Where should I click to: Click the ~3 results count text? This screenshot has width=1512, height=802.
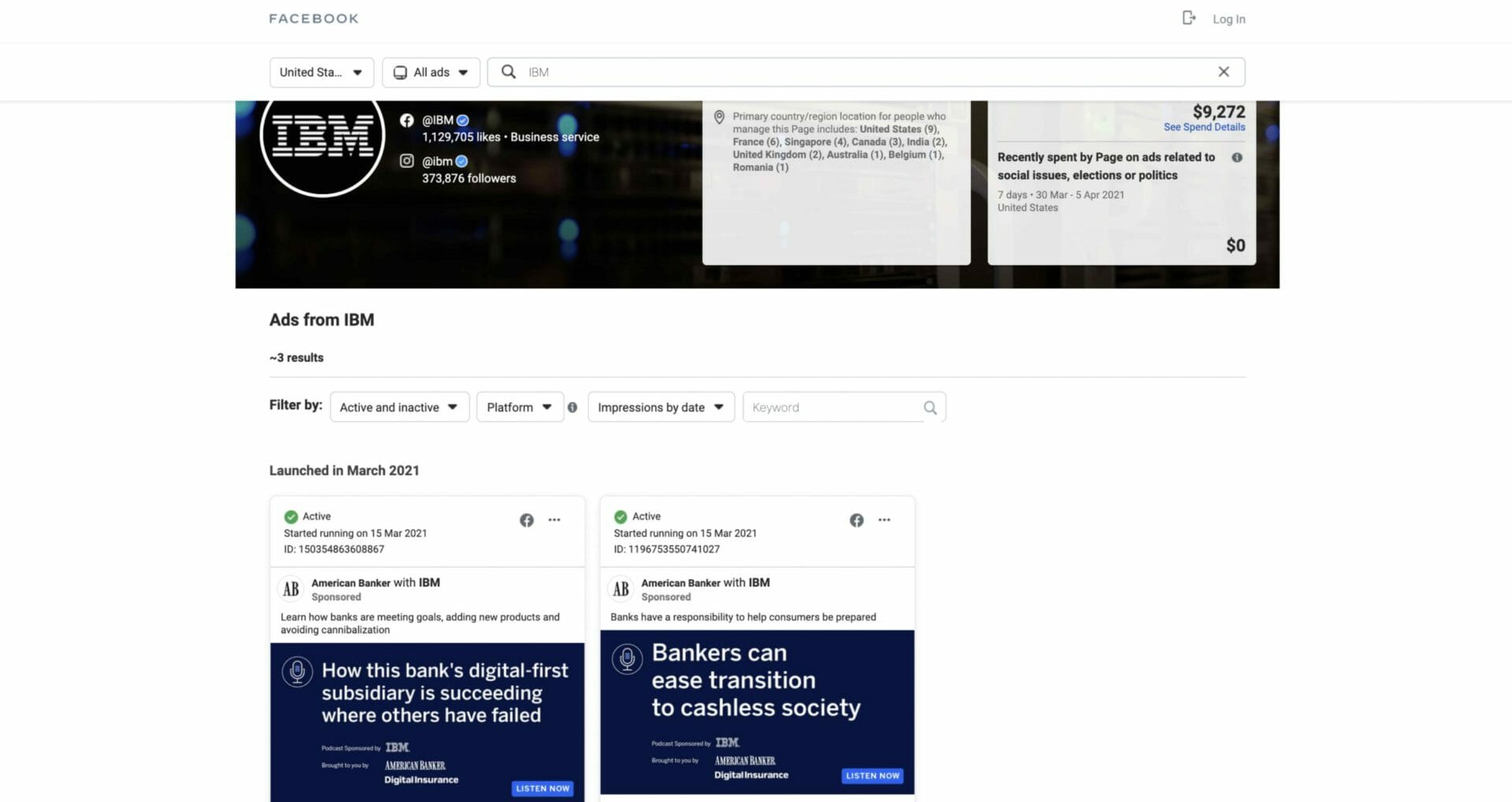(x=296, y=357)
